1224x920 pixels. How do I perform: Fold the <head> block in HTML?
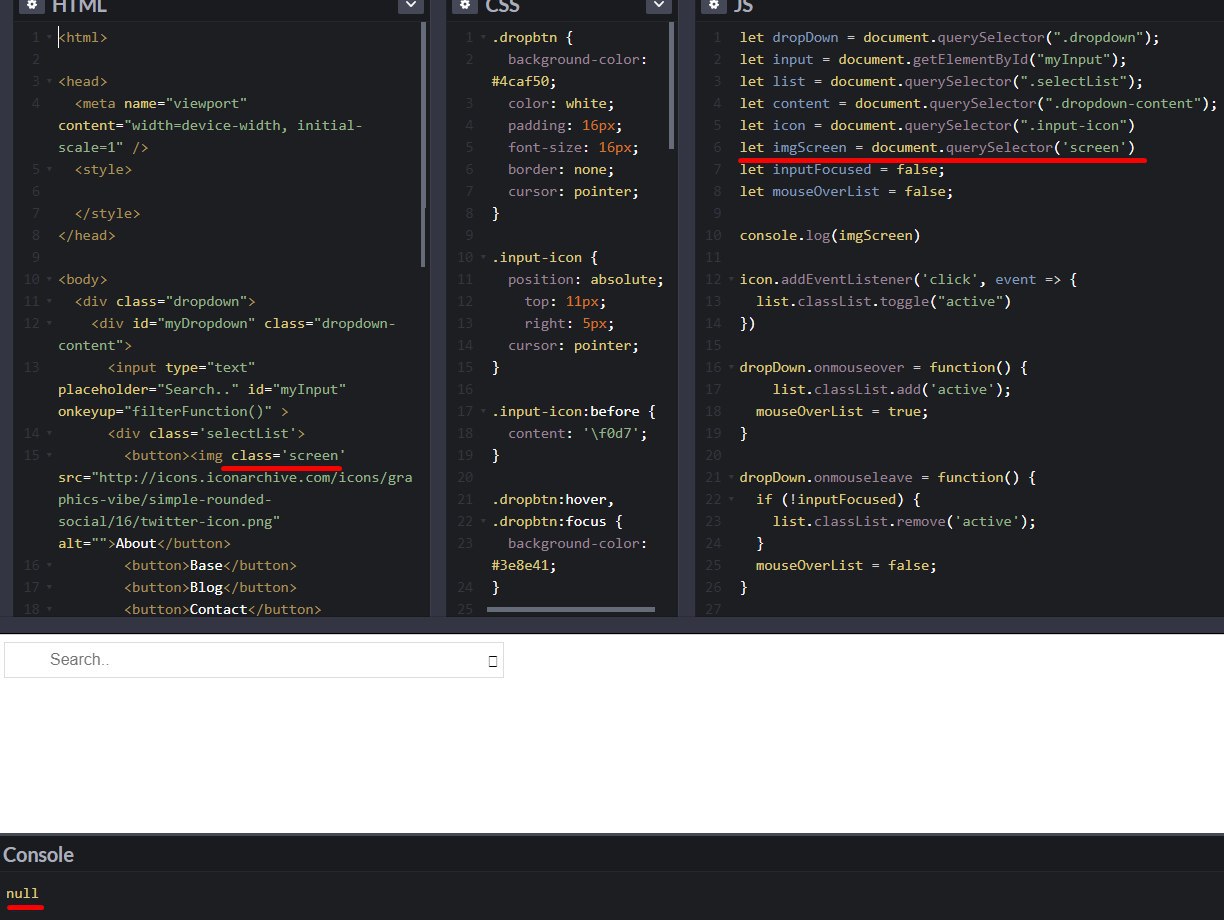tap(49, 82)
